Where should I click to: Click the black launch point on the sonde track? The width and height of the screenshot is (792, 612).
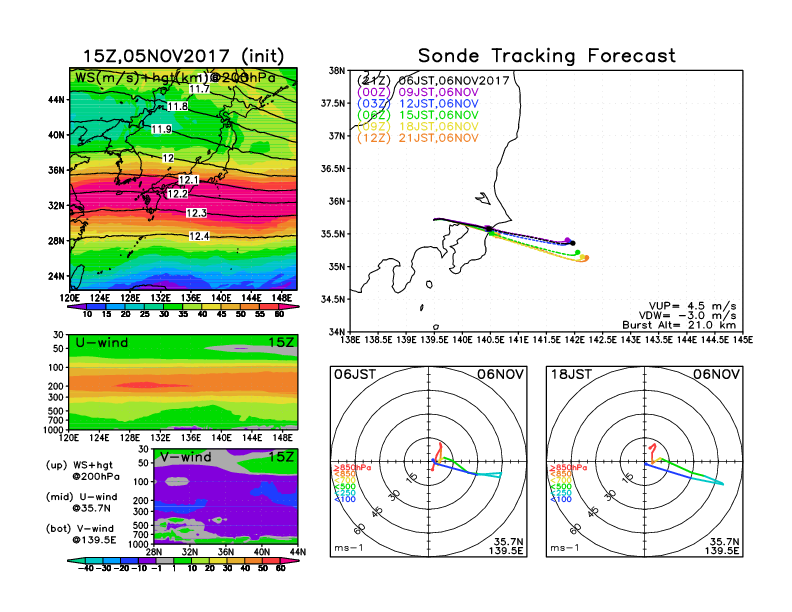[488, 229]
